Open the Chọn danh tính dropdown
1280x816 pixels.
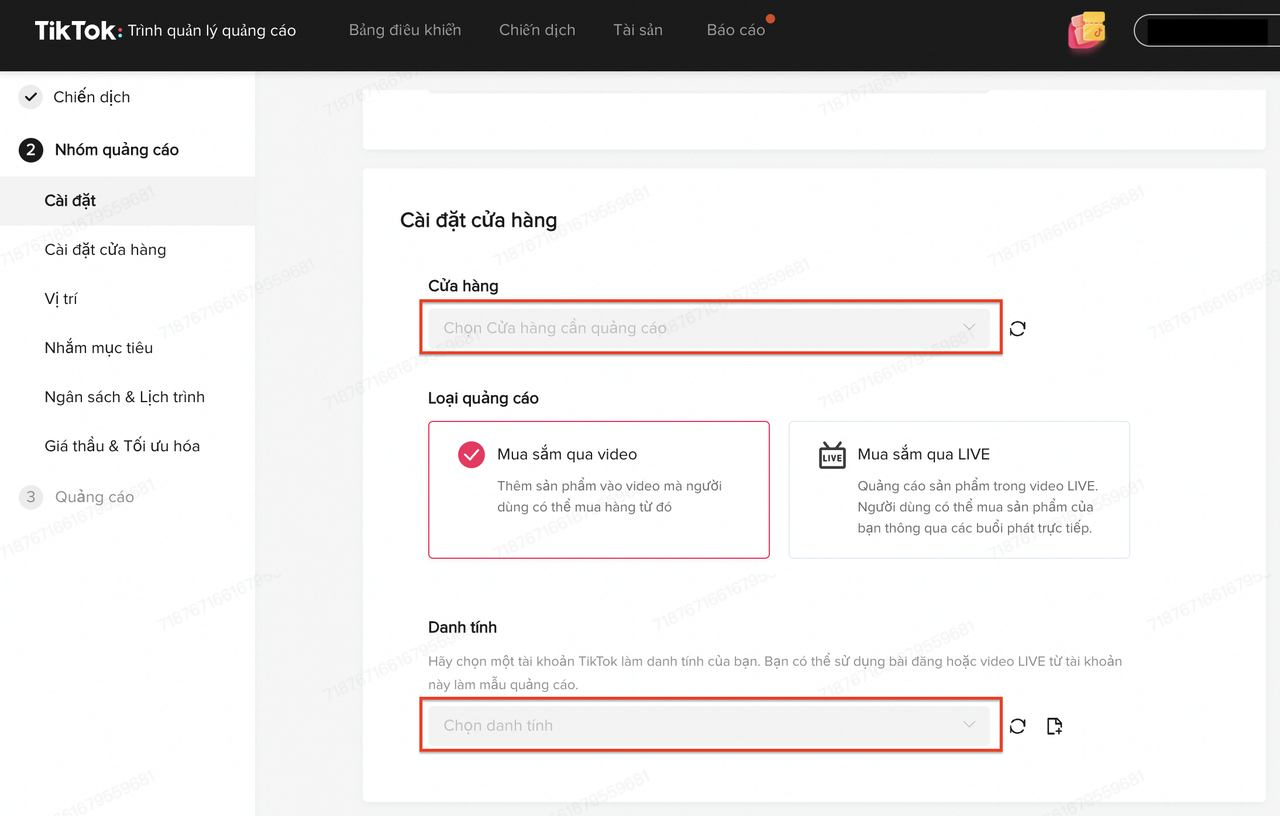click(709, 725)
